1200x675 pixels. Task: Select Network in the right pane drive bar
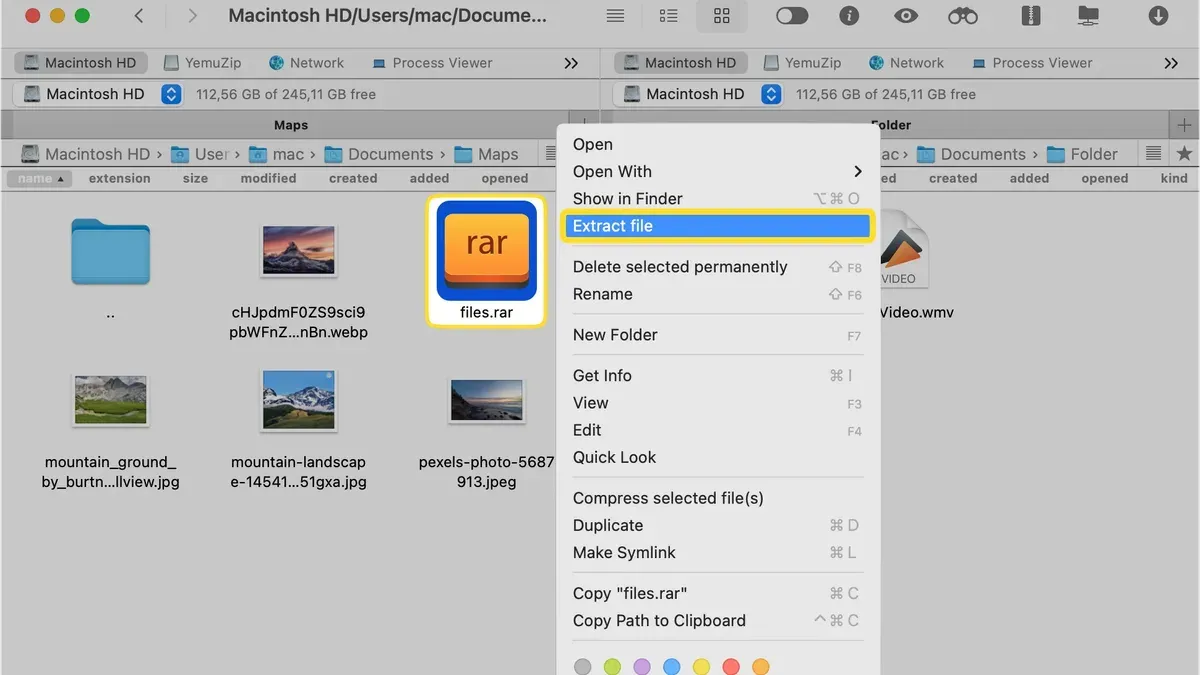point(907,62)
